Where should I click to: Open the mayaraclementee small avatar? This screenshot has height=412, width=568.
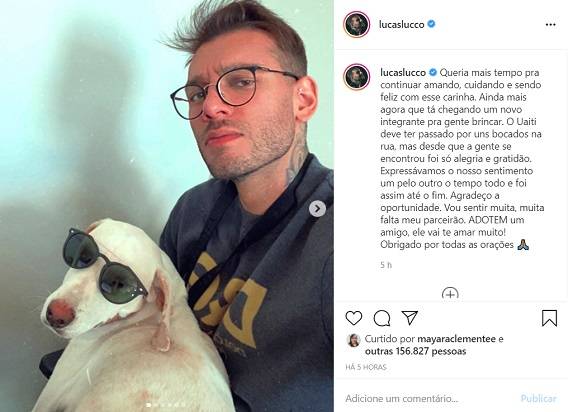pos(354,340)
